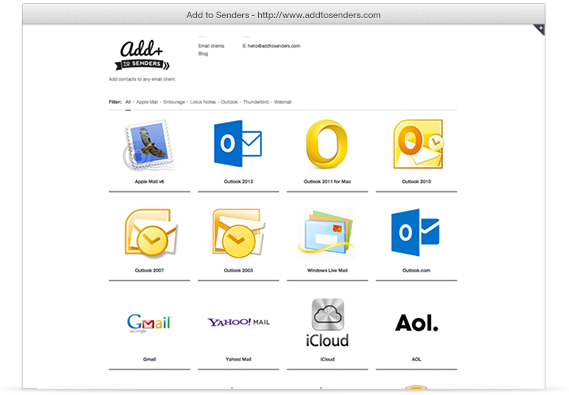Click the "Yahoo! Mail" caption text
The width and height of the screenshot is (569, 395).
tap(238, 359)
